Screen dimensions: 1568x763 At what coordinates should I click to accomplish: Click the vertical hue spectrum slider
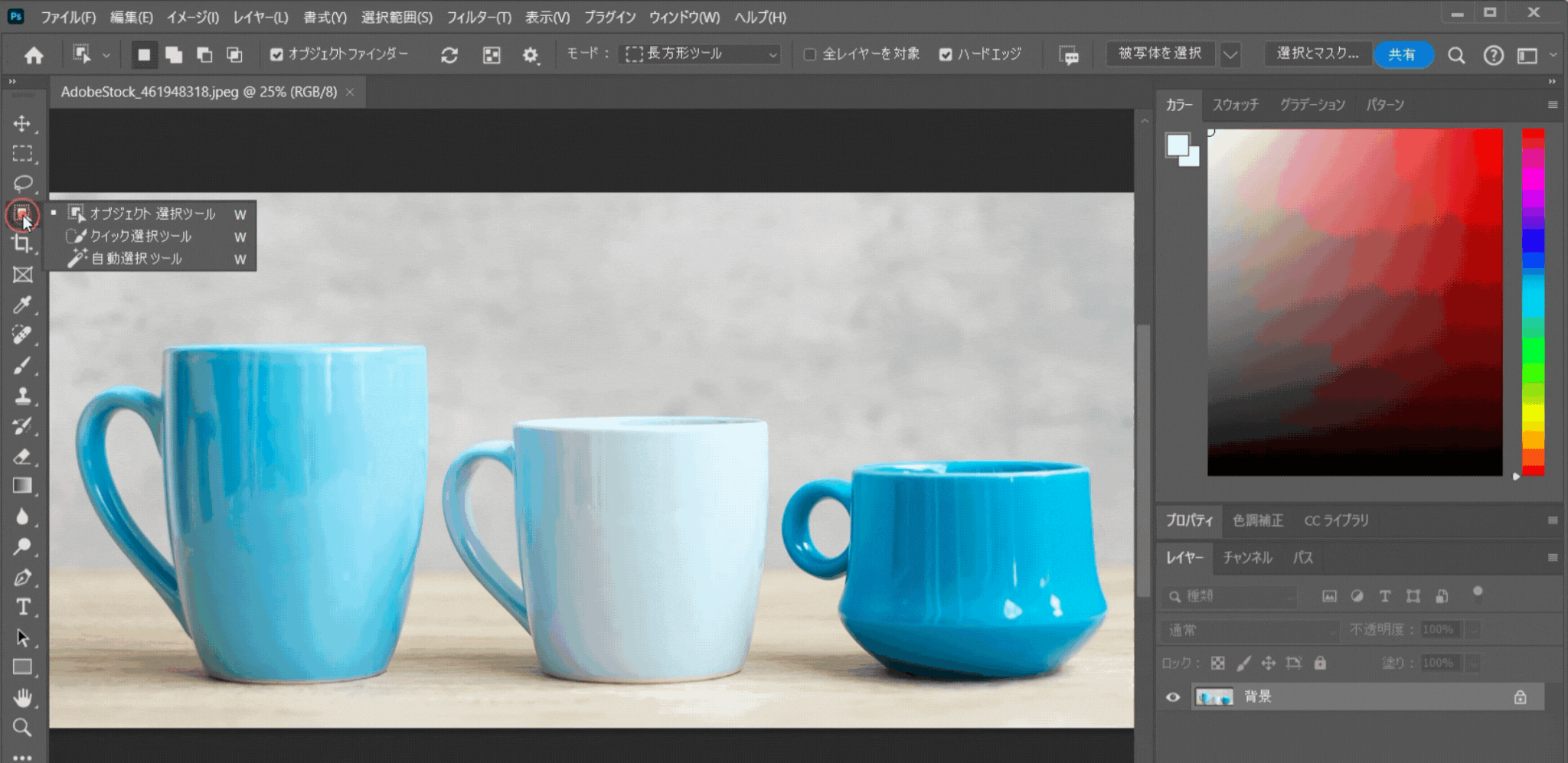[1533, 302]
